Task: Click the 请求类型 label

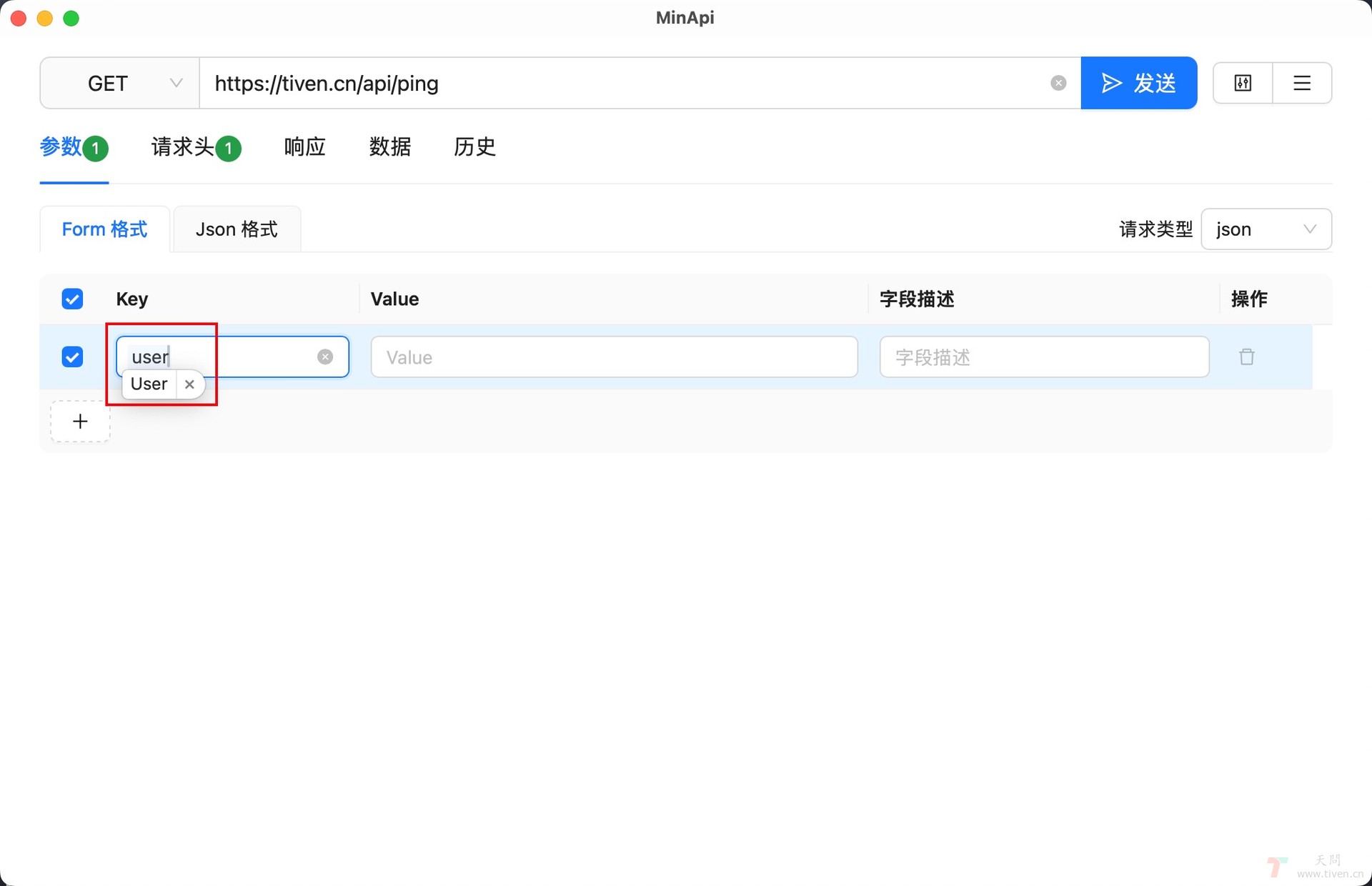Action: pos(1155,229)
